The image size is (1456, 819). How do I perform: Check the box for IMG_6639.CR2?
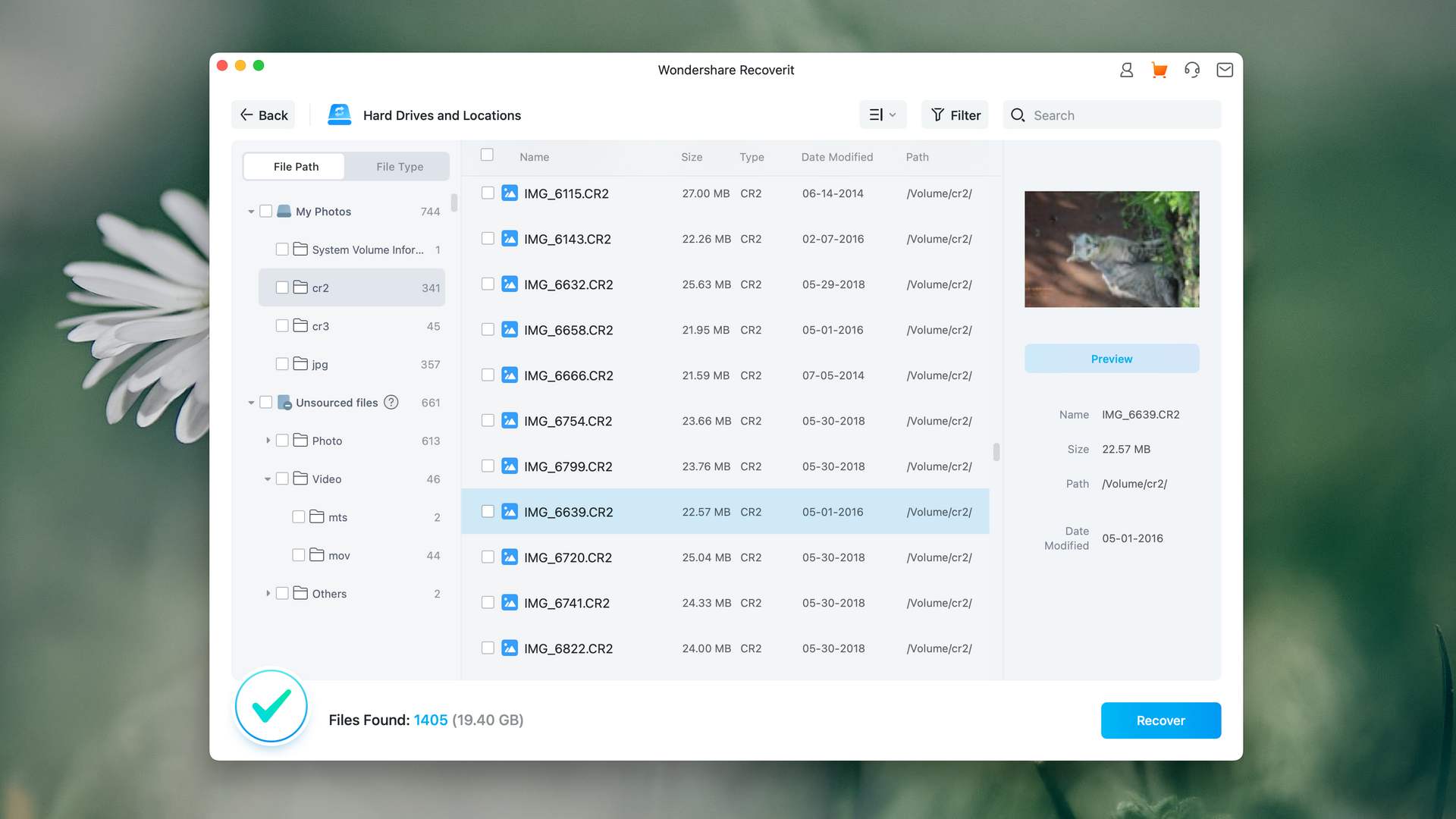pos(488,512)
